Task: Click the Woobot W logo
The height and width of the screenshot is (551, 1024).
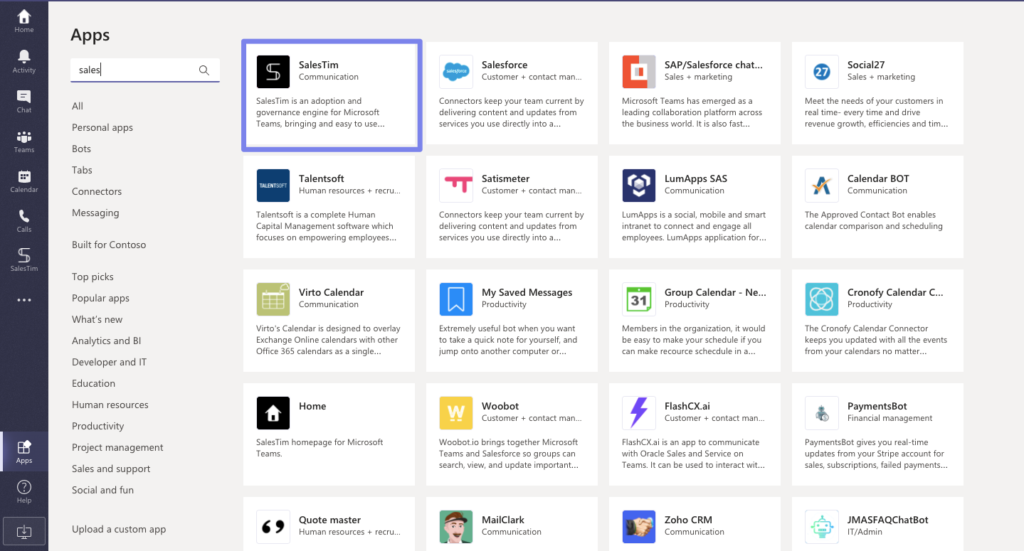Action: (x=456, y=413)
